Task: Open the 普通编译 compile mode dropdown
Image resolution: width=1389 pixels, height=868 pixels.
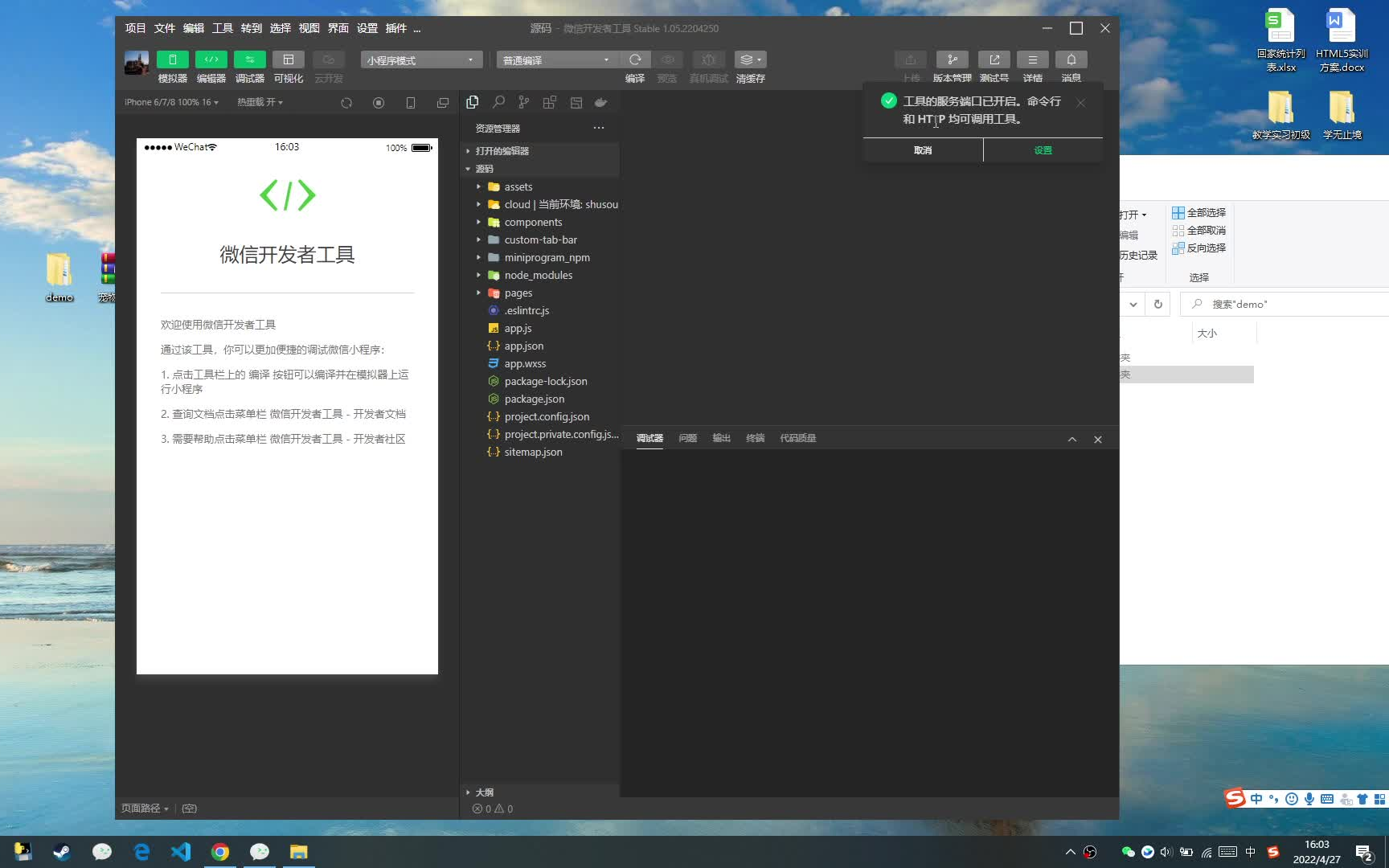Action: [x=556, y=60]
